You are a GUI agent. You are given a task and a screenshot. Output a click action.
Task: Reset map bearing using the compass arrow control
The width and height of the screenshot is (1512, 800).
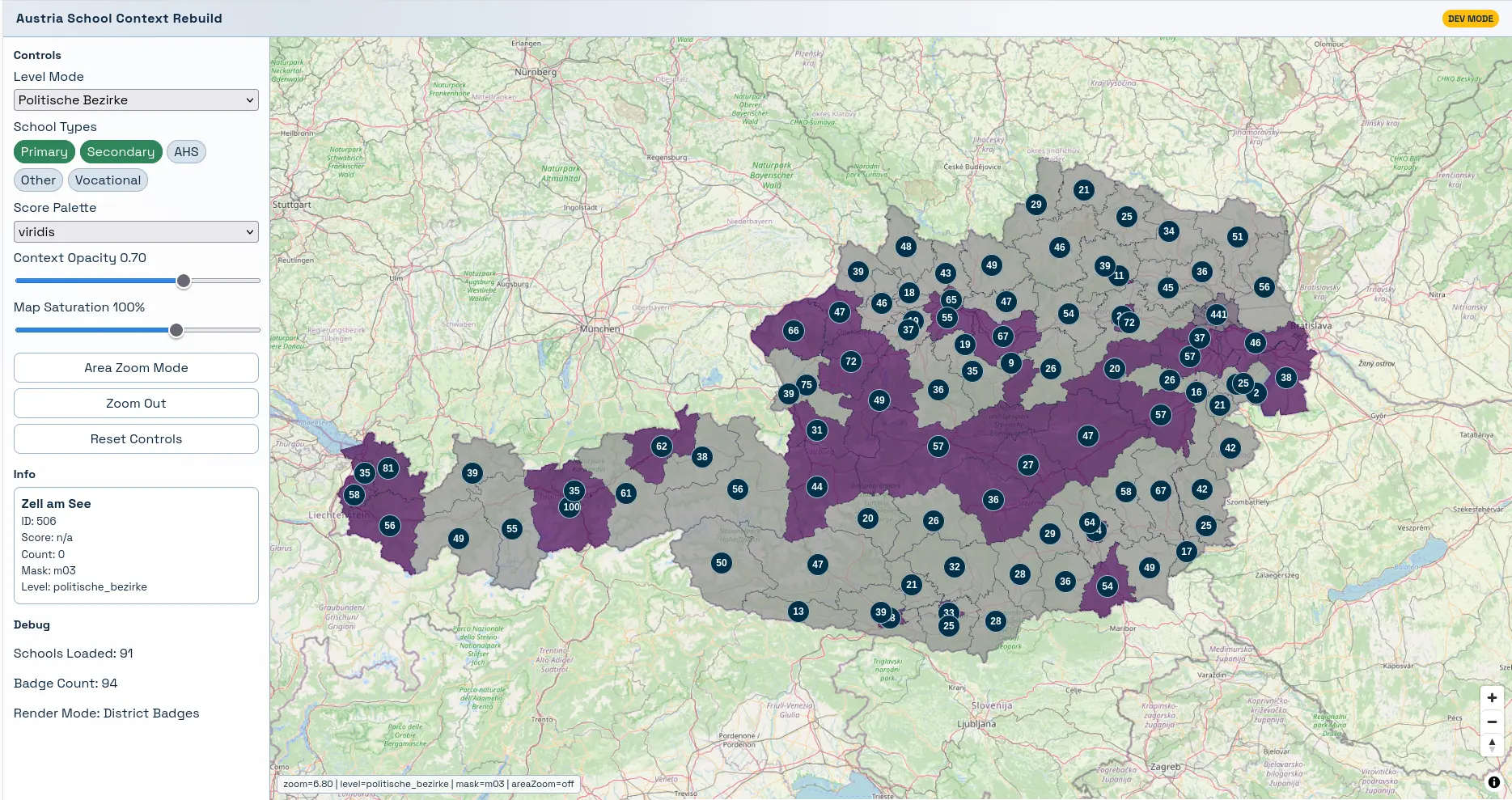1492,744
